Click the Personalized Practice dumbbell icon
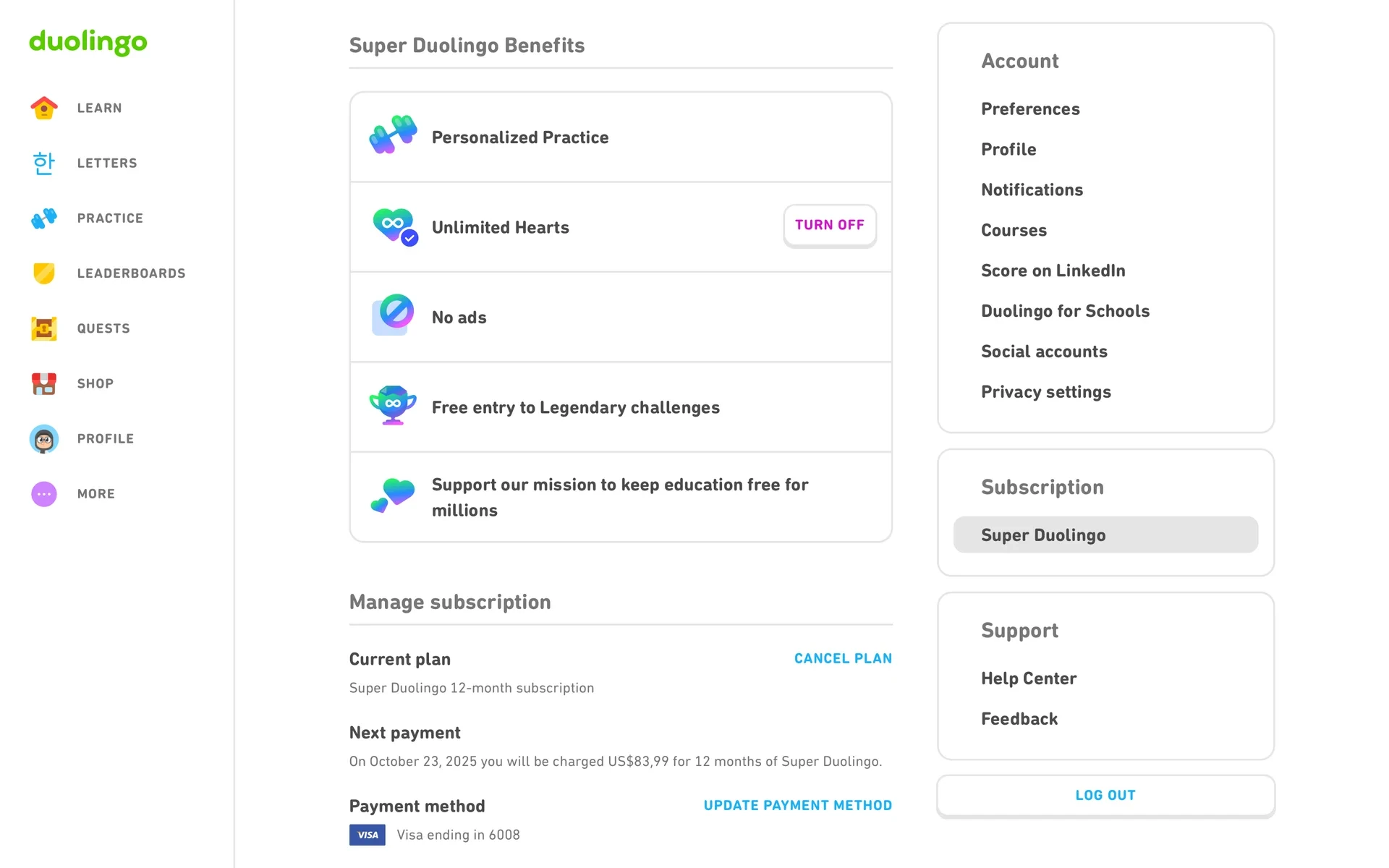This screenshot has width=1389, height=868. pos(393,135)
